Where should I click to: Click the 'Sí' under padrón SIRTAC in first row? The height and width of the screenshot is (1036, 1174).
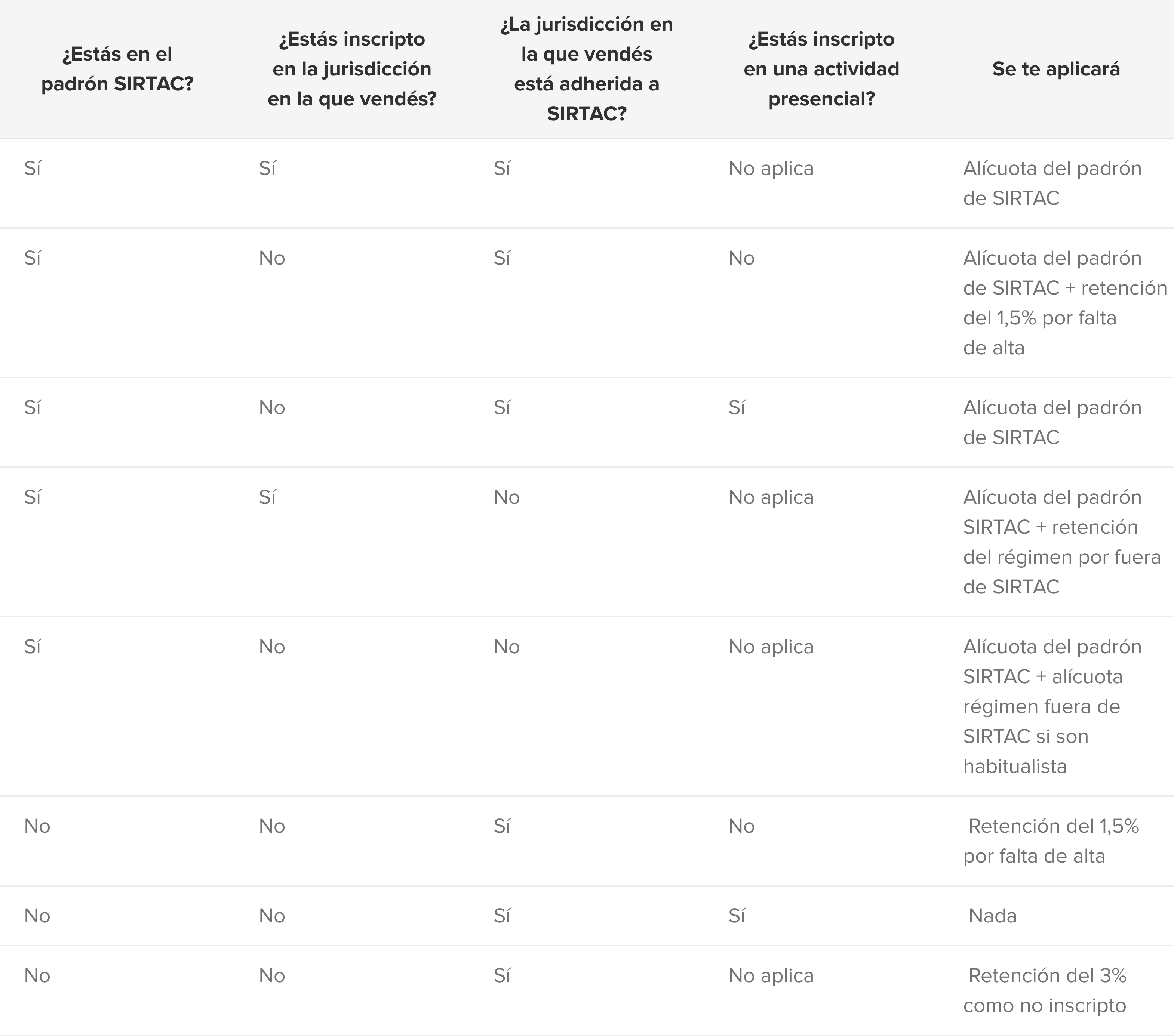tap(32, 168)
